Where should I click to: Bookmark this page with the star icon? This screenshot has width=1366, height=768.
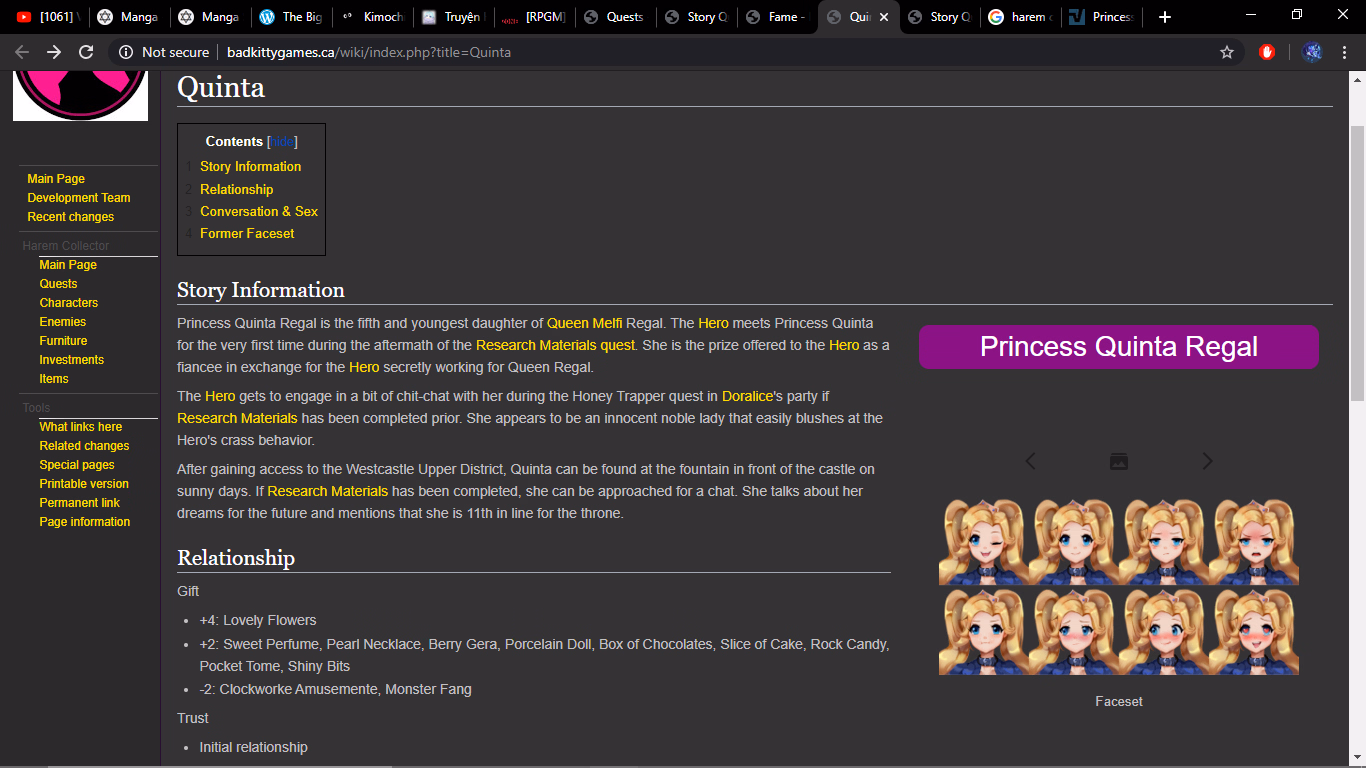[1227, 52]
